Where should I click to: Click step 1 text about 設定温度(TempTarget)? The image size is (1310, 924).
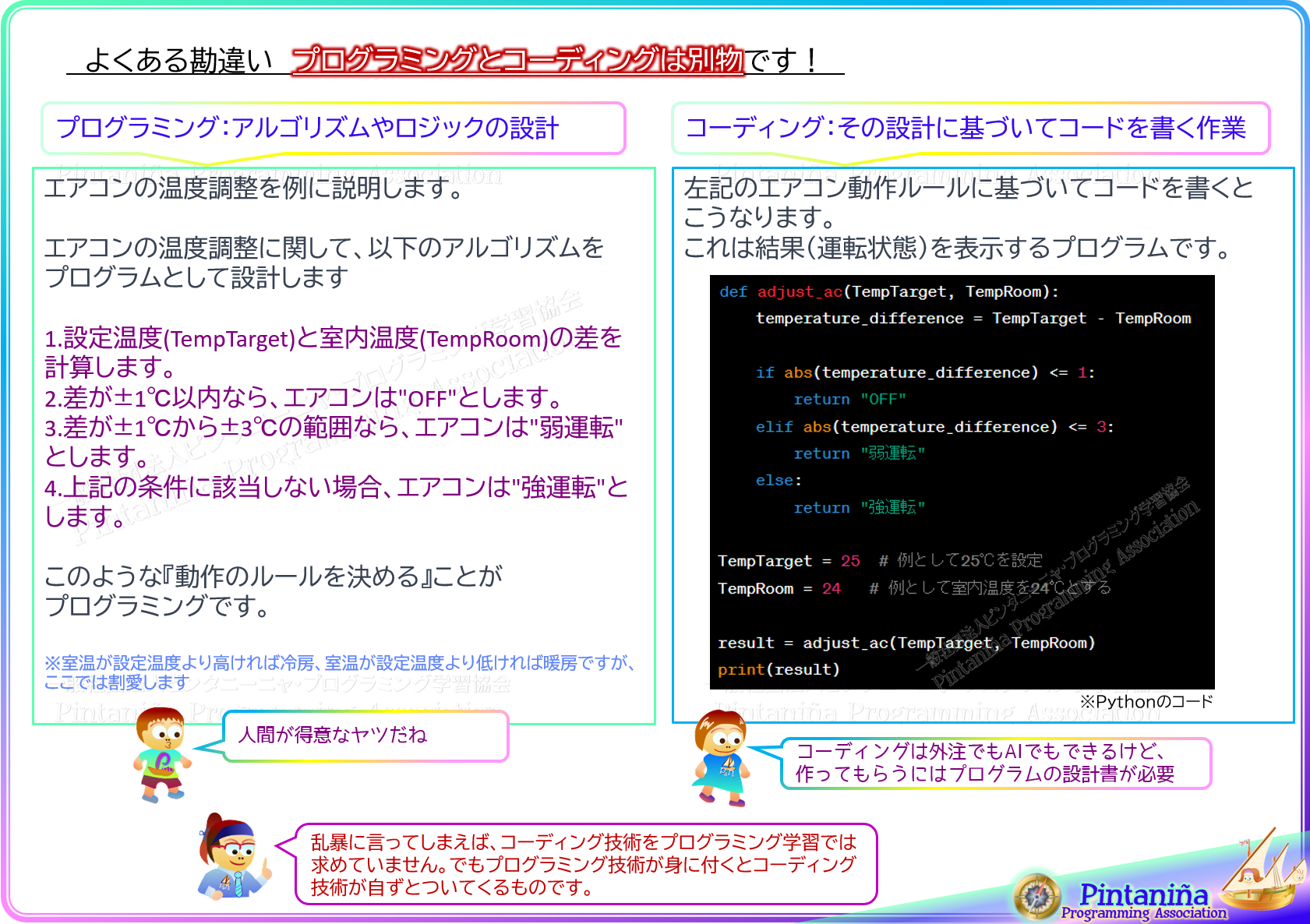(x=333, y=351)
